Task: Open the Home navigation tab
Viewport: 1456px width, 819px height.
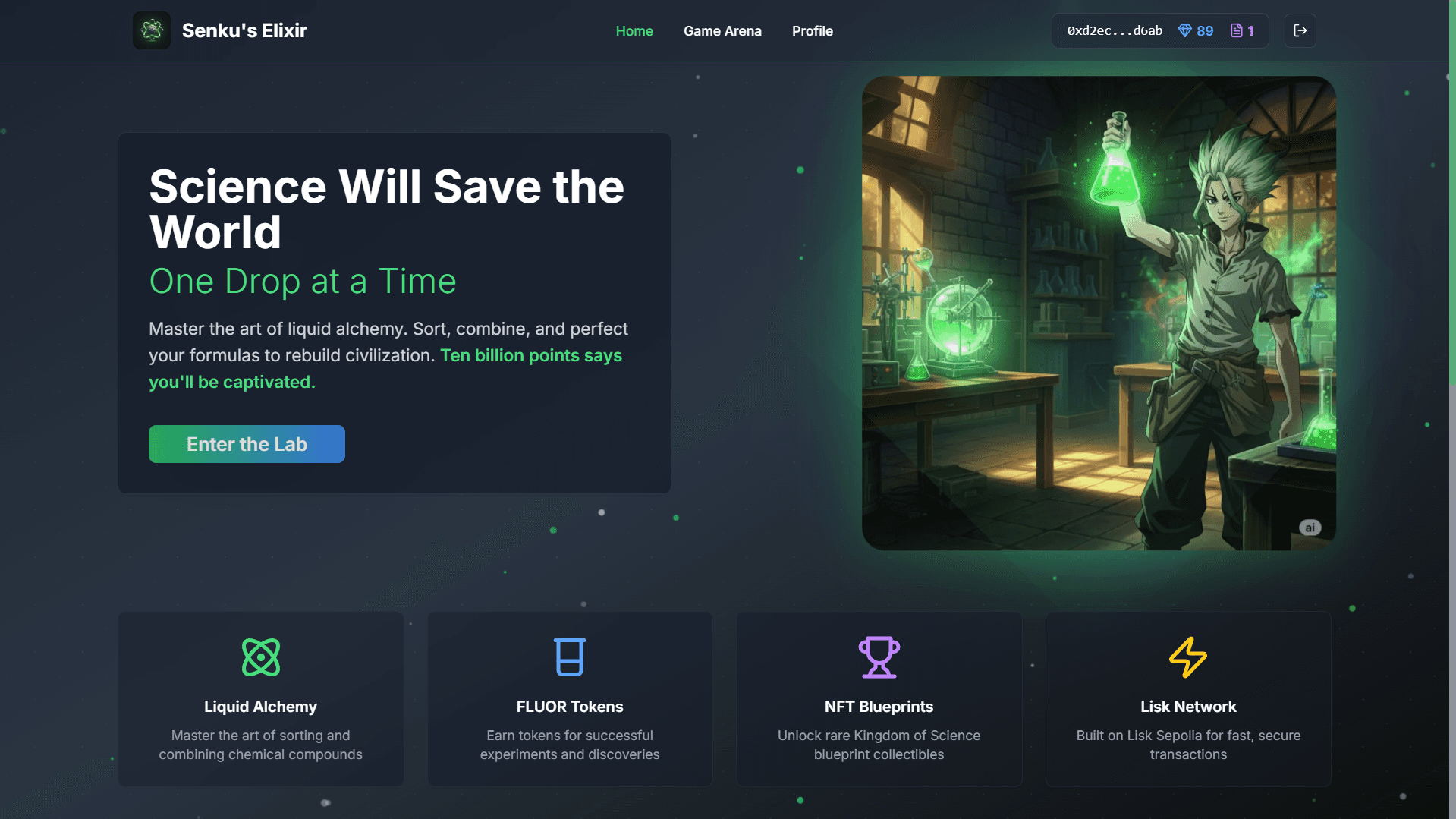Action: click(x=634, y=31)
